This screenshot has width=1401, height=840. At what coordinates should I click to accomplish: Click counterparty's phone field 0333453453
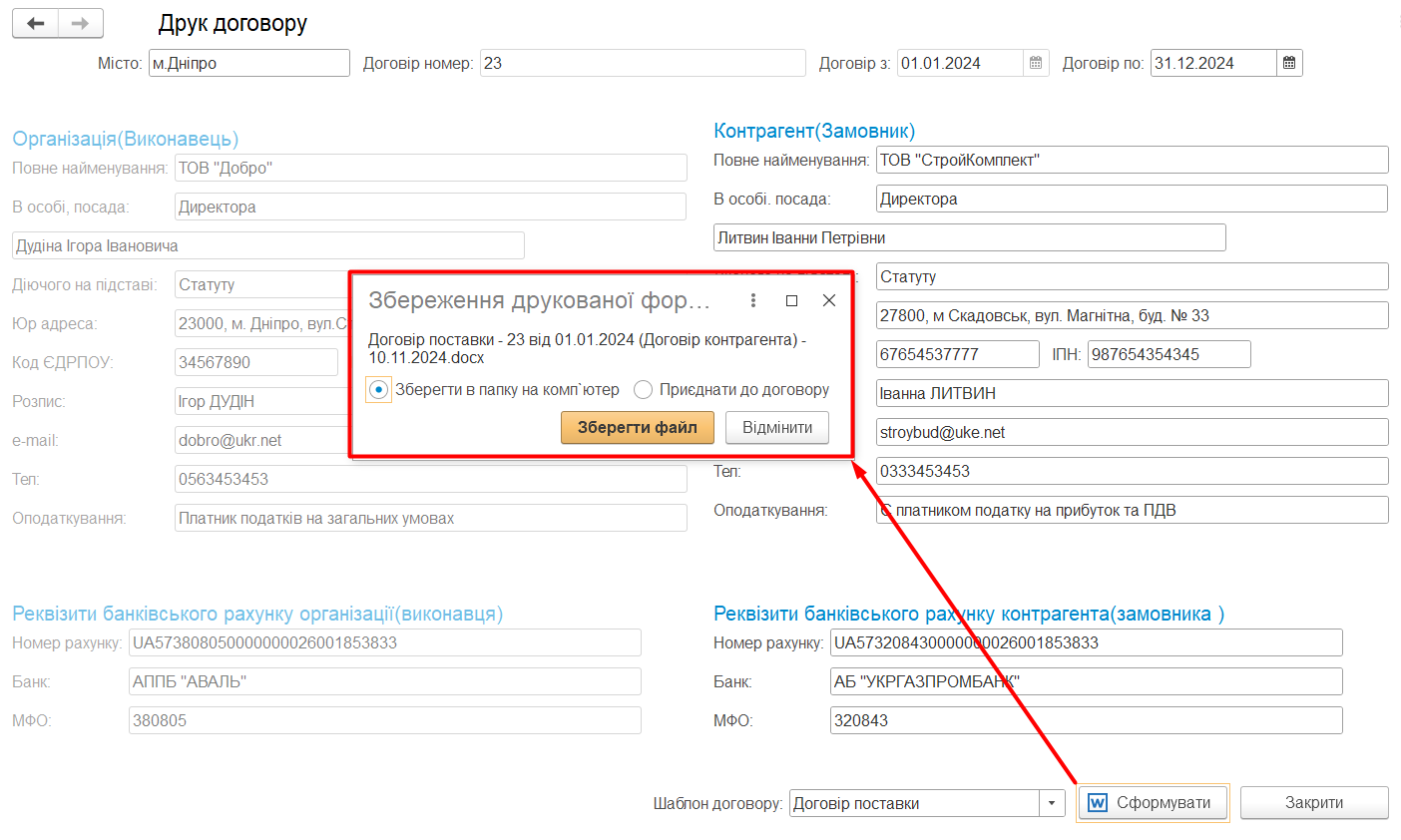tap(1133, 471)
